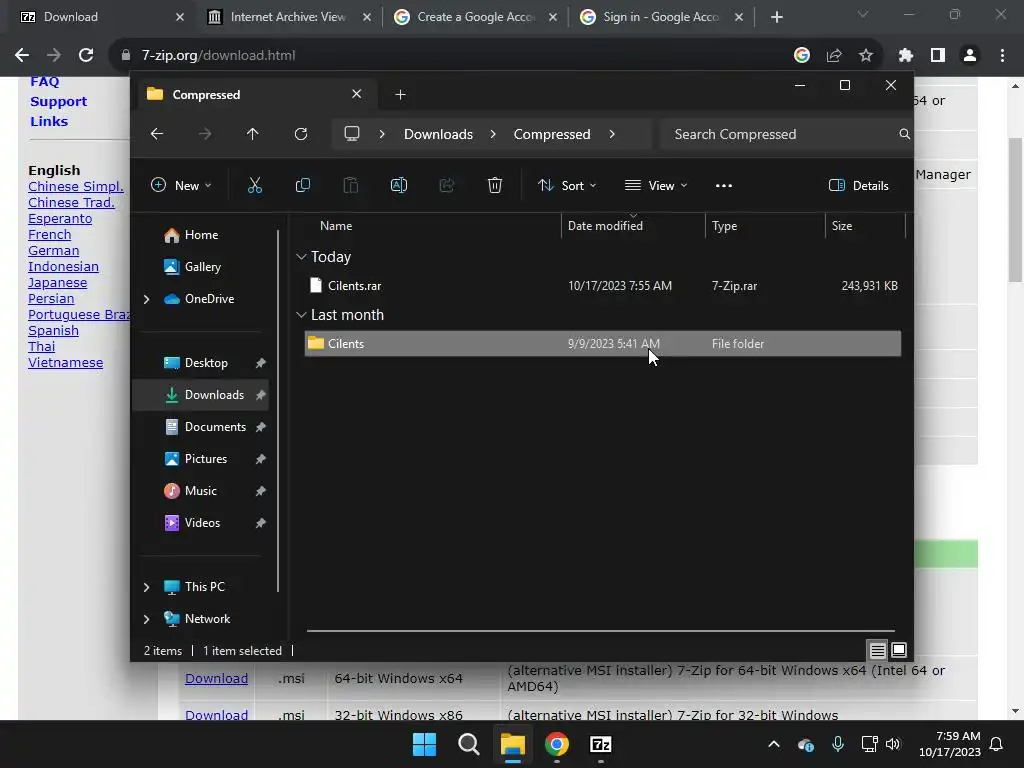Collapse the Last month group
The image size is (1024, 768).
pos(301,315)
